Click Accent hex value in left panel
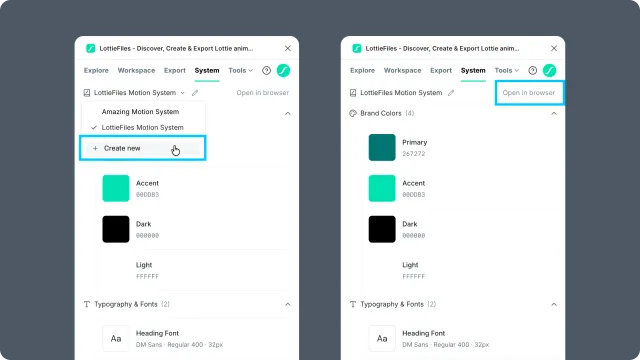The width and height of the screenshot is (640, 360). tap(147, 195)
